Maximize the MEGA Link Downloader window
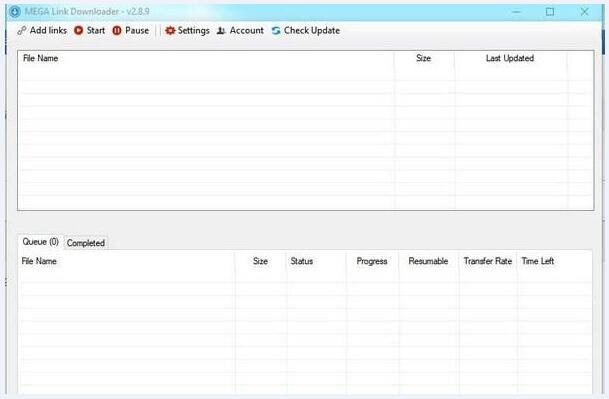 click(550, 12)
